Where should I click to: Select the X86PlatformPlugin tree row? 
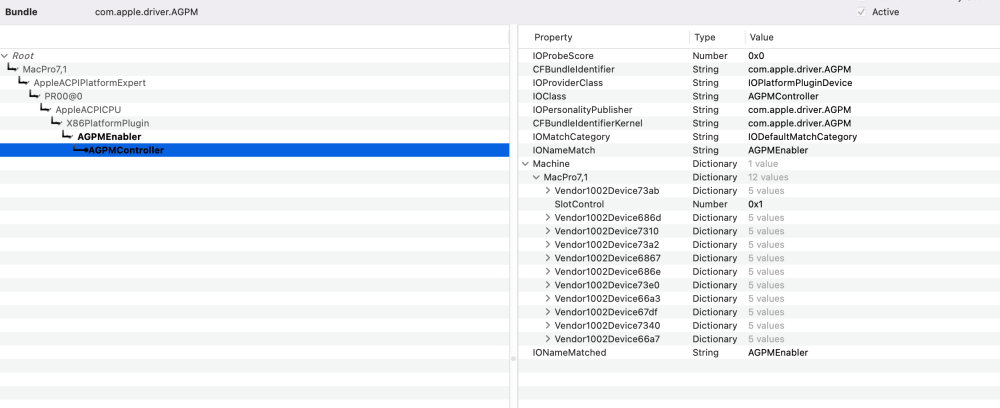pyautogui.click(x=254, y=123)
